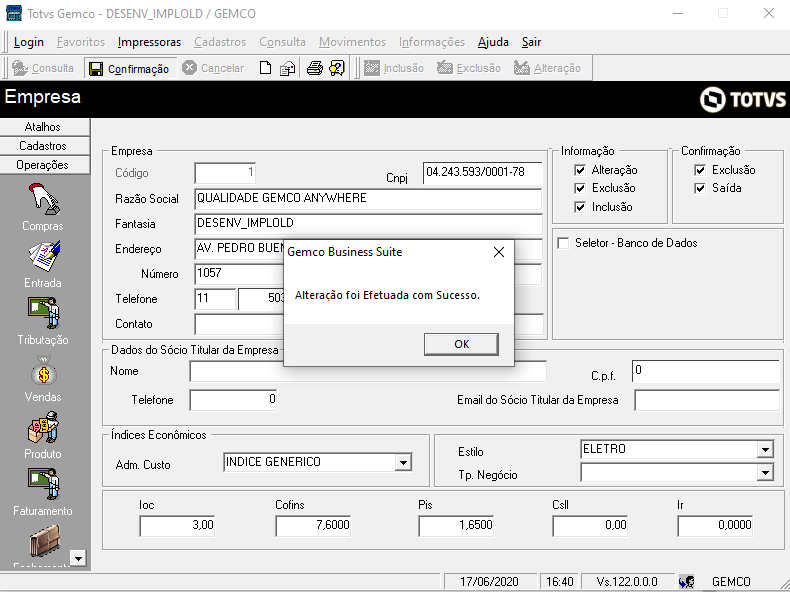Viewport: 790px width, 592px height.
Task: Open the Impressoras menu
Action: pyautogui.click(x=149, y=42)
